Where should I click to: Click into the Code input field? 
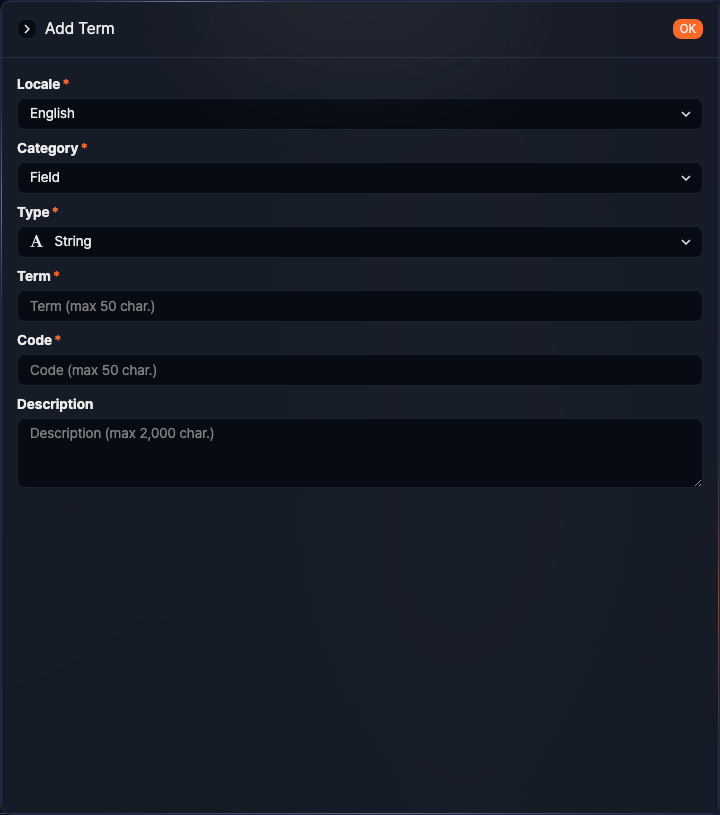[360, 370]
